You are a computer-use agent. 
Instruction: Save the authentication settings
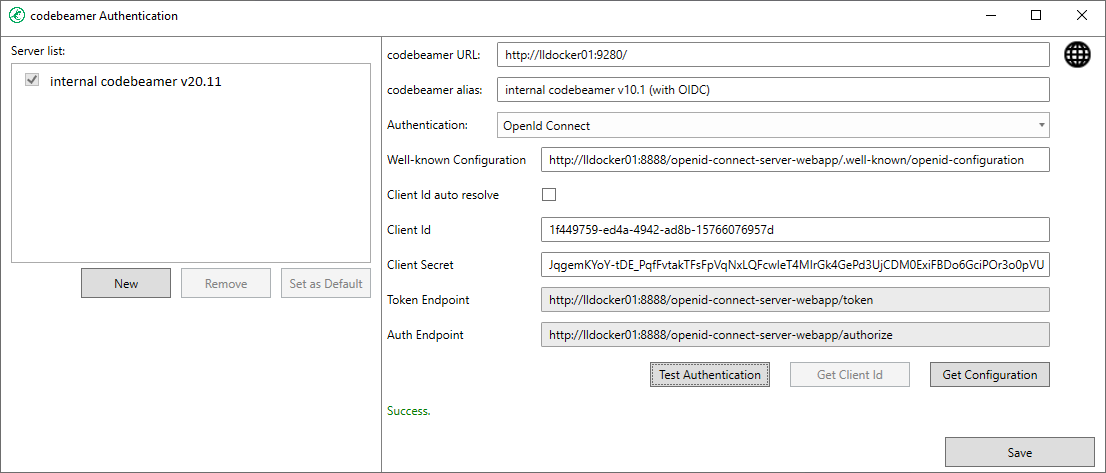tap(1019, 452)
